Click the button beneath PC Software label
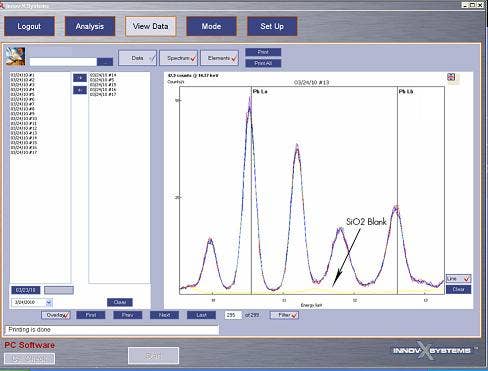This screenshot has width=488, height=371. [30, 359]
